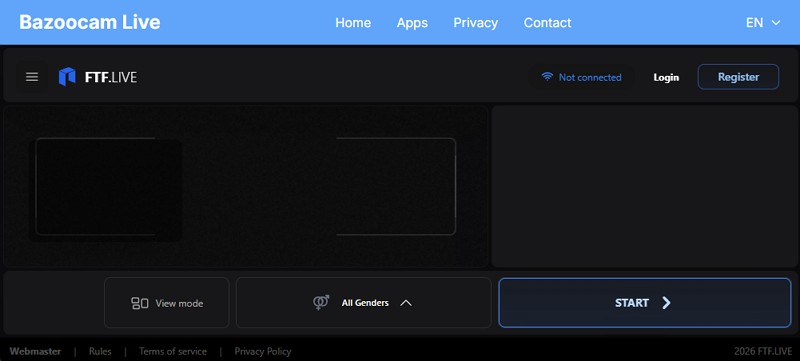Open the Apps navigation item
This screenshot has width=800, height=361.
pos(412,23)
